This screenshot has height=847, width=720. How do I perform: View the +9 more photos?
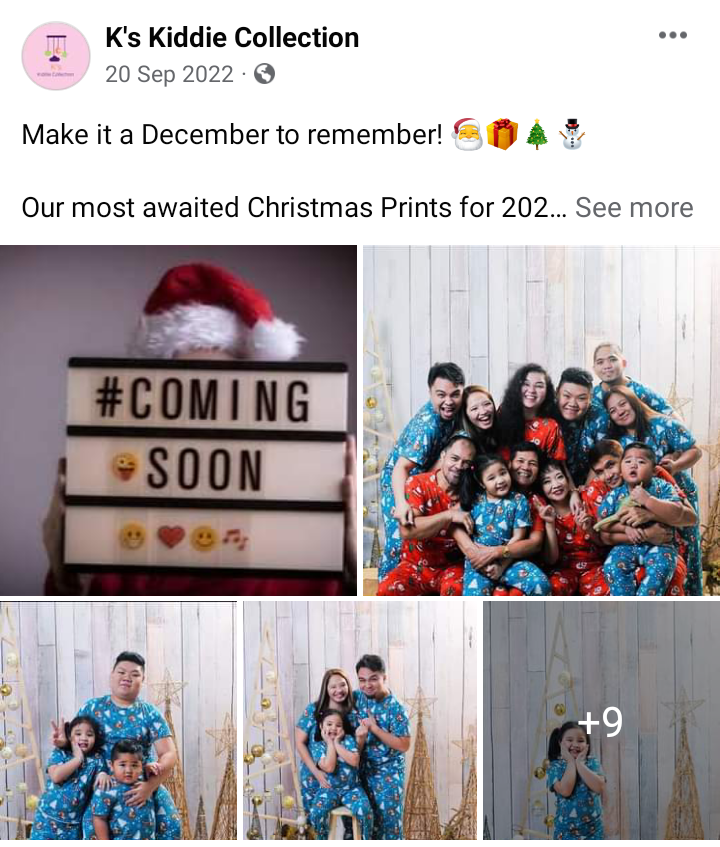(602, 721)
